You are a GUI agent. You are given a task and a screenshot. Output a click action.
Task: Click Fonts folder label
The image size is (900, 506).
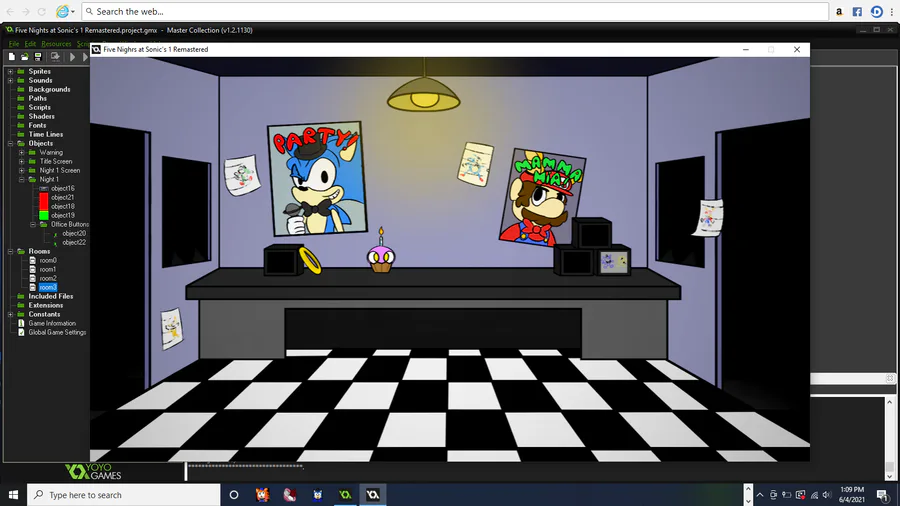click(x=37, y=126)
